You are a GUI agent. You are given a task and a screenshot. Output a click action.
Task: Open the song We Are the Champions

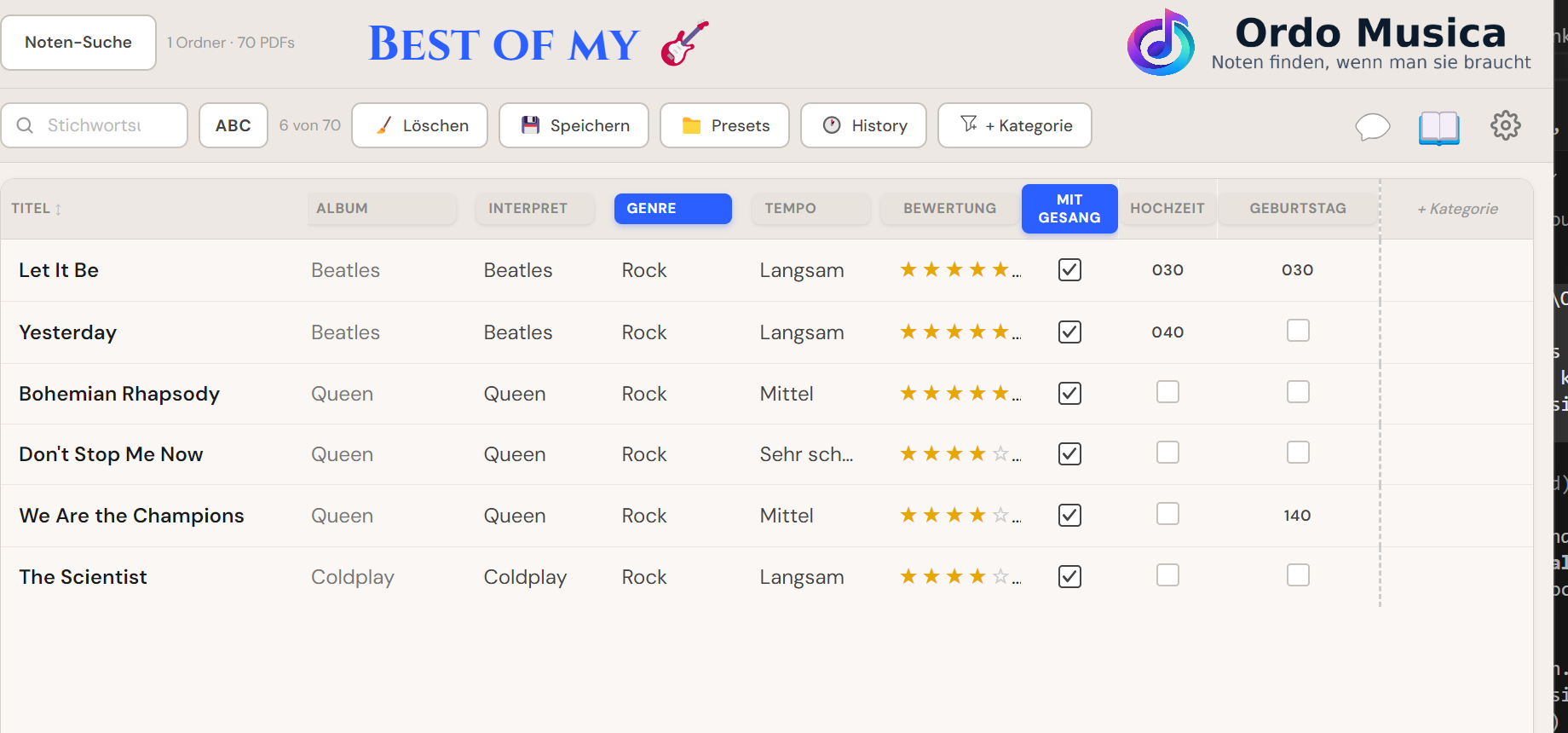tap(131, 516)
